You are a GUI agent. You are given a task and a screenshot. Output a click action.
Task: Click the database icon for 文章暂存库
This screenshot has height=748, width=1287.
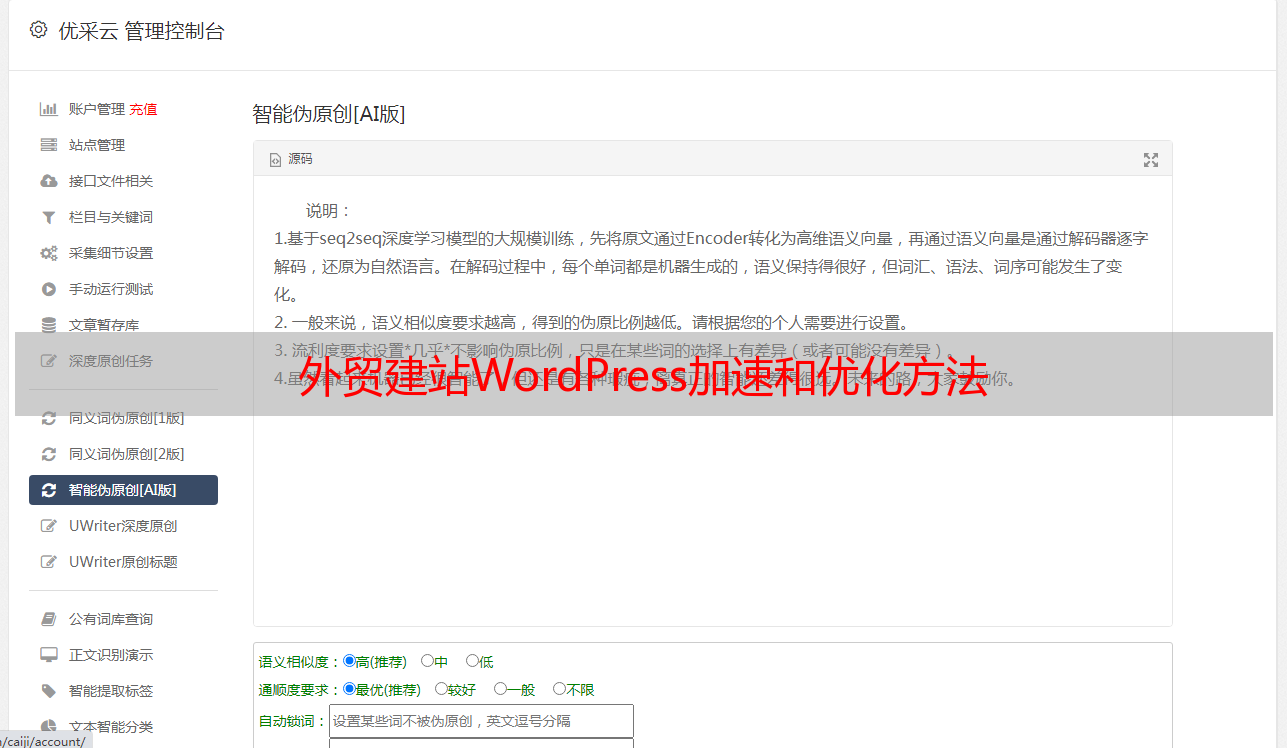(48, 325)
